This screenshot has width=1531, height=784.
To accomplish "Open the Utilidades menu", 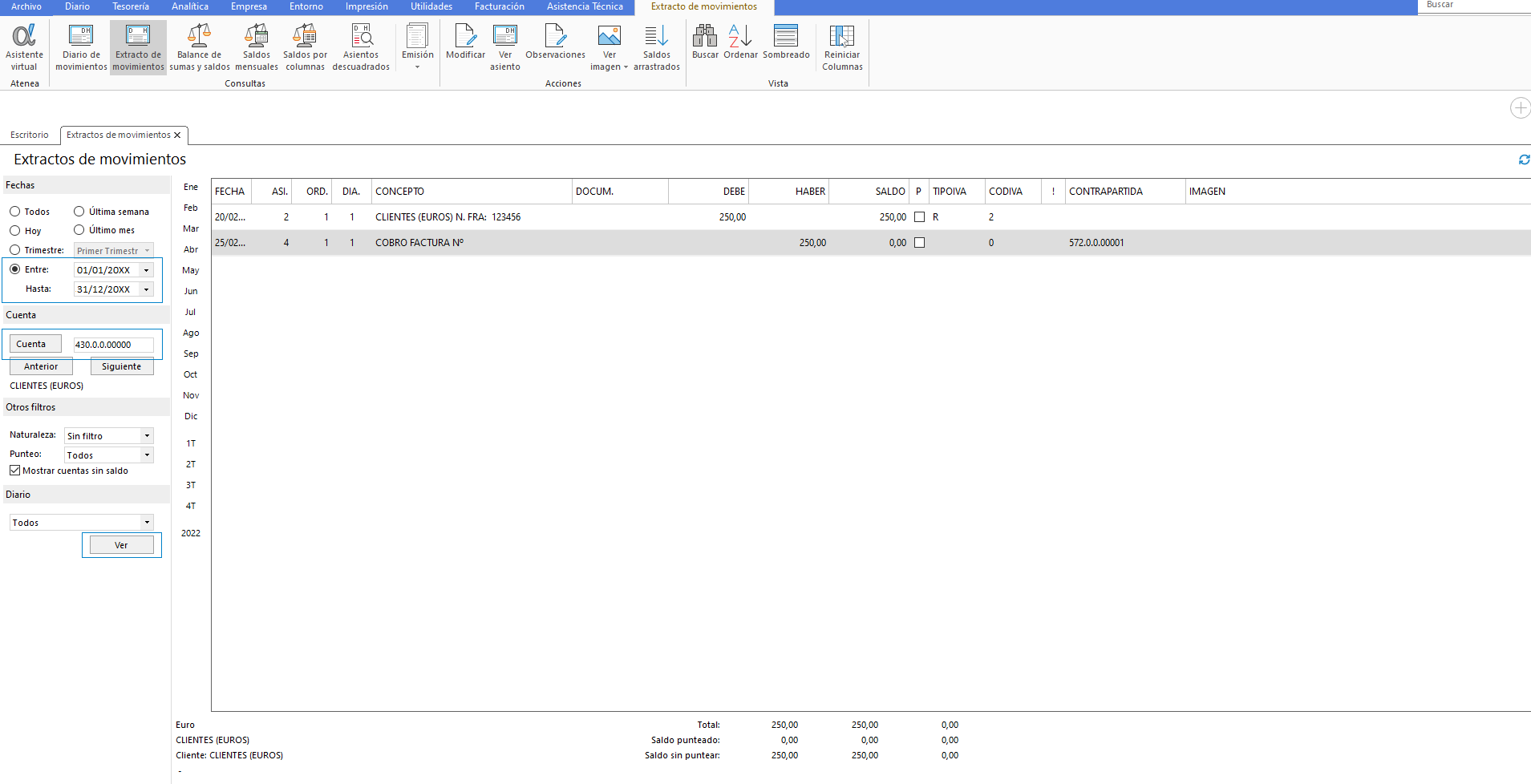I will pyautogui.click(x=431, y=6).
